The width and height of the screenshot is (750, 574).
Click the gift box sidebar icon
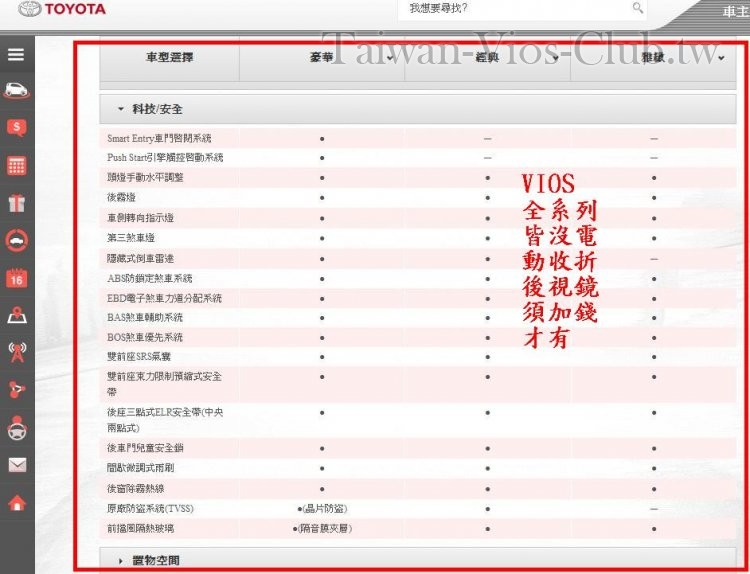17,203
